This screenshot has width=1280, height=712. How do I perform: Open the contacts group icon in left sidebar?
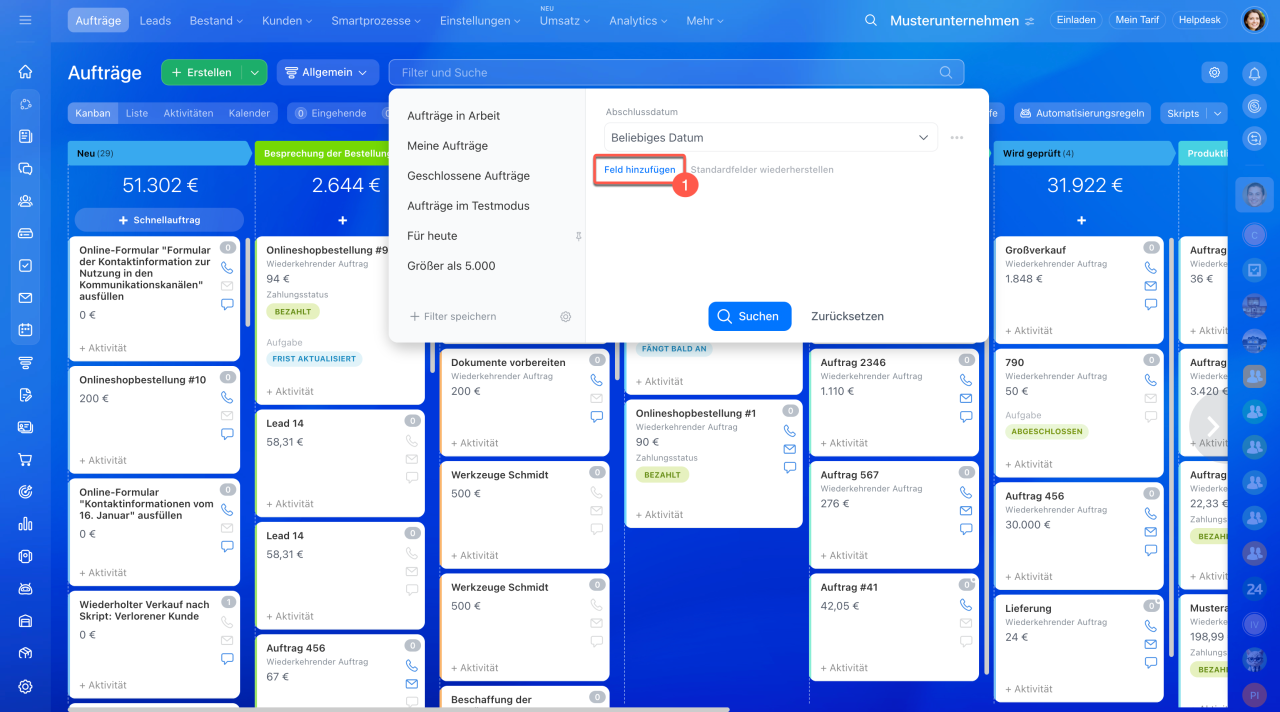point(26,201)
